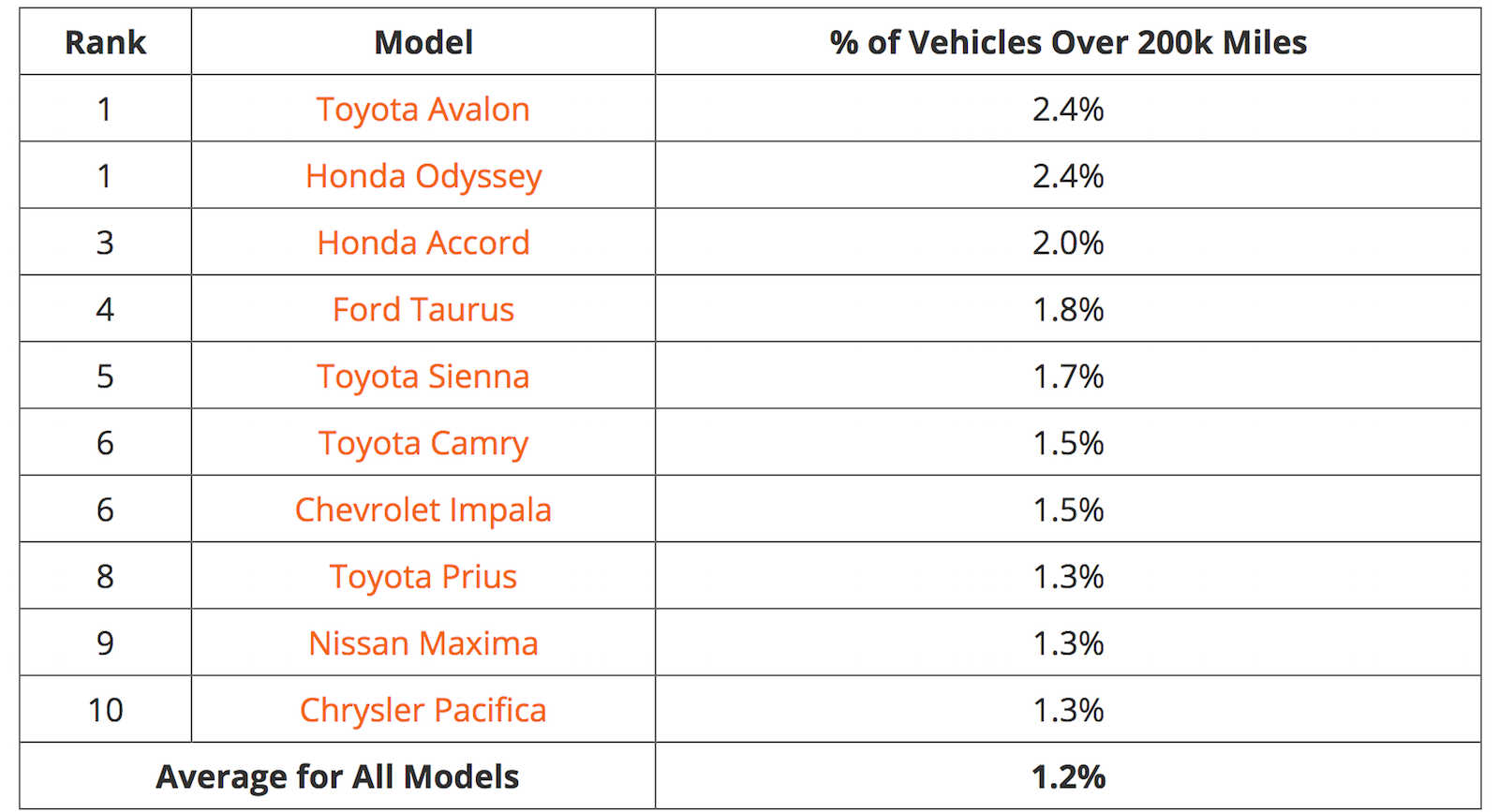
Task: Click the rank 9 cell
Action: [105, 643]
